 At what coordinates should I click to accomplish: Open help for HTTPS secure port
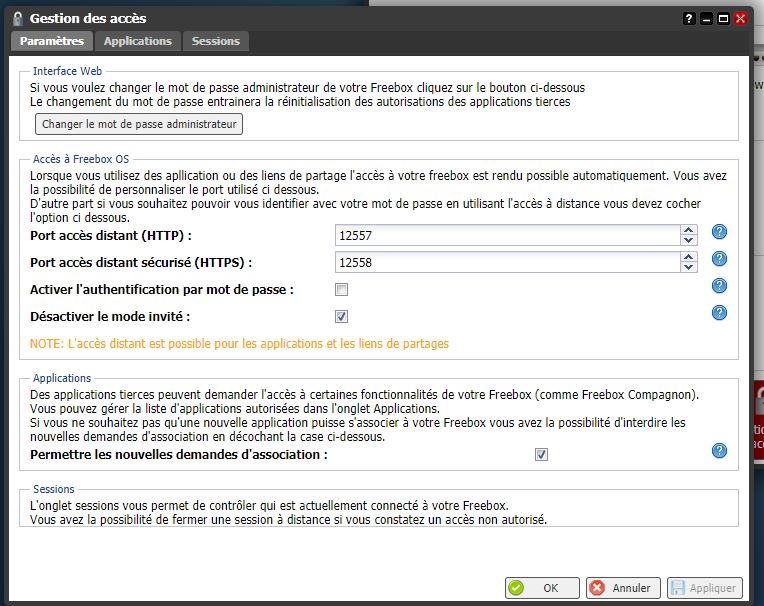tap(719, 259)
